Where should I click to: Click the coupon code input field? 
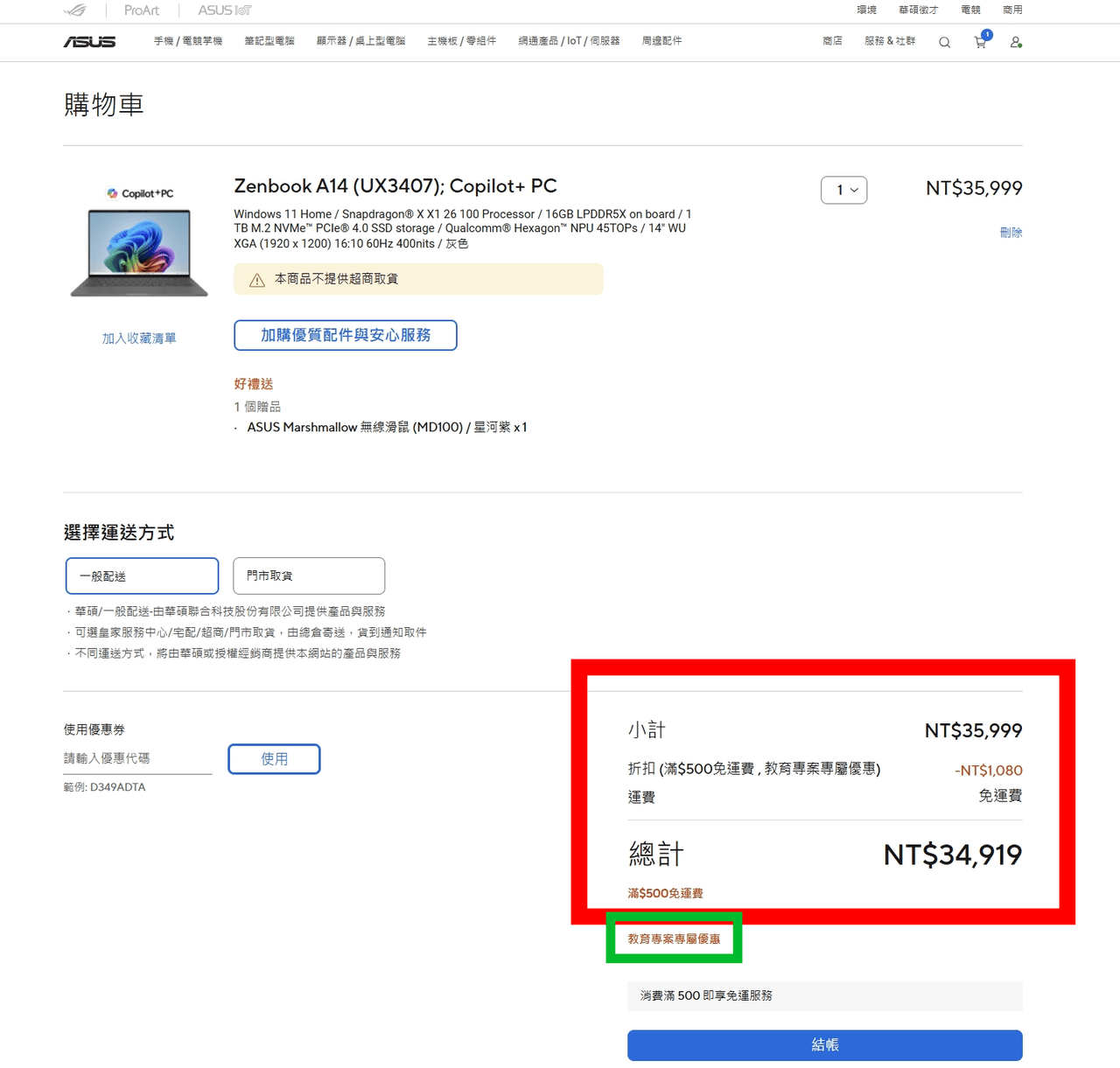[137, 758]
